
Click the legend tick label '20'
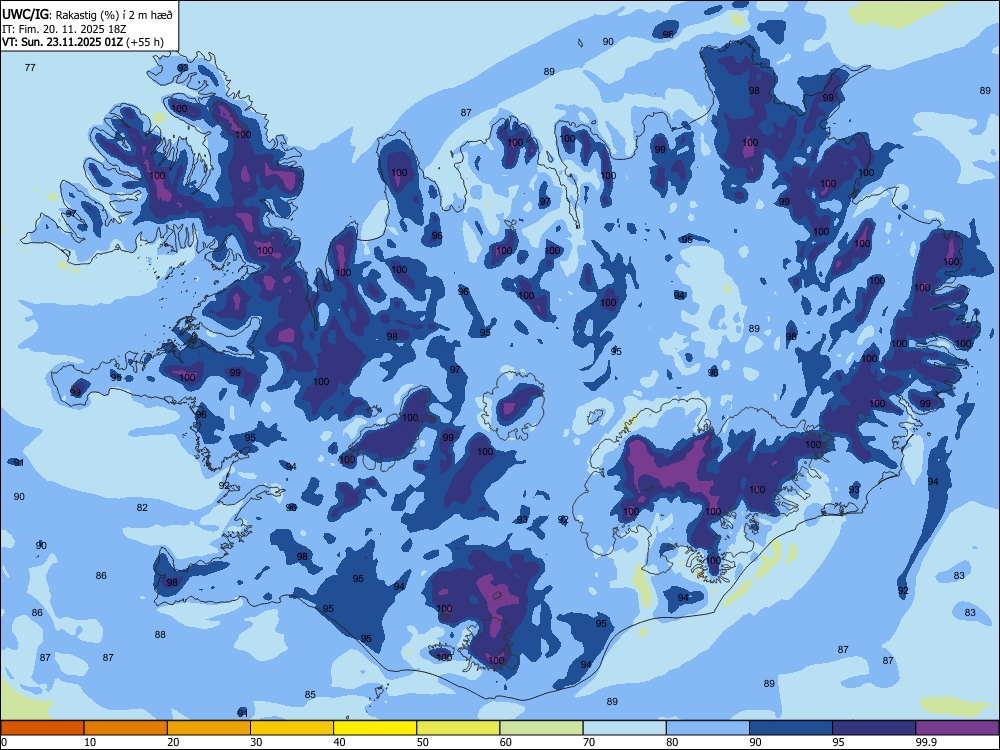(173, 742)
